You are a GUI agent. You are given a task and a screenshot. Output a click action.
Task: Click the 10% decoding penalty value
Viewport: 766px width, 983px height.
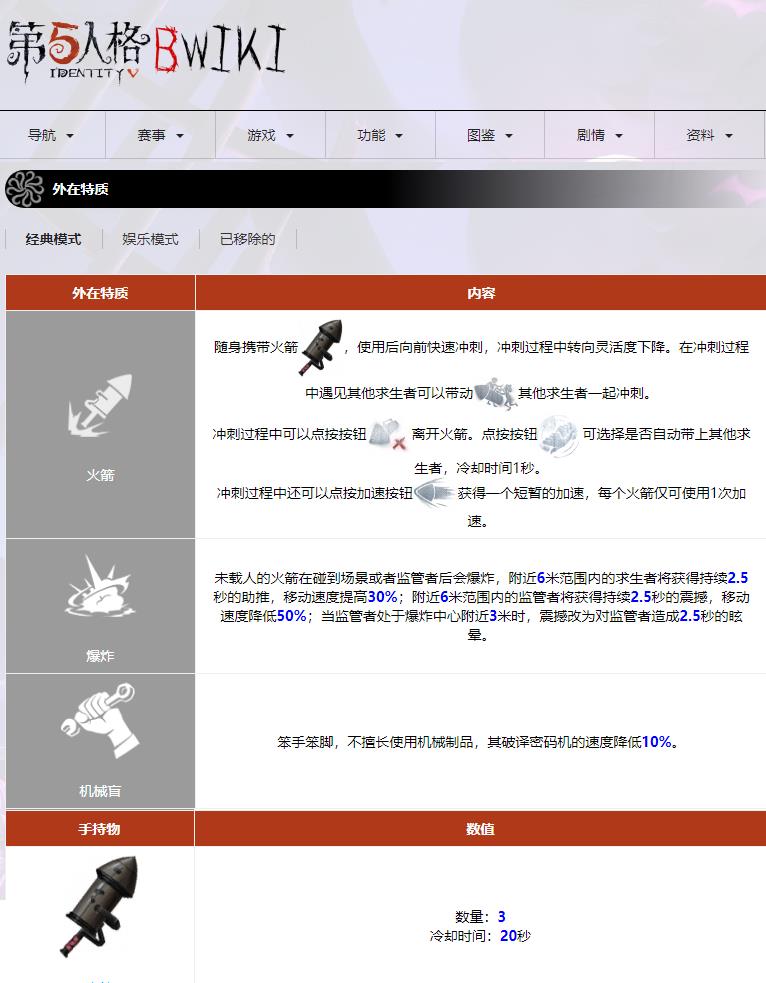[x=656, y=742]
